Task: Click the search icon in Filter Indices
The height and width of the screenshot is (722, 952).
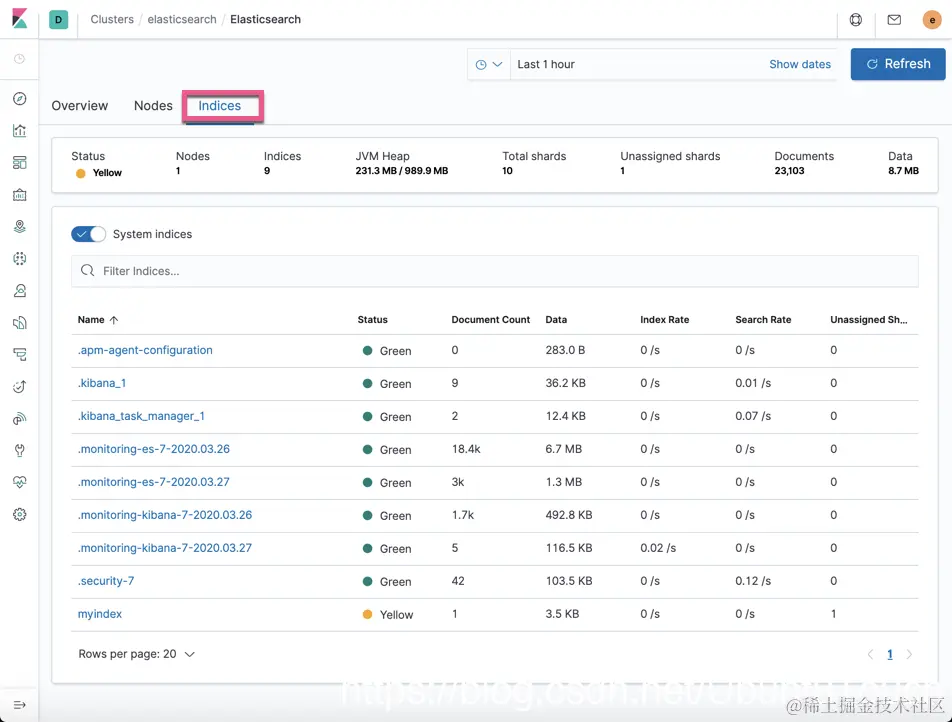Action: pyautogui.click(x=87, y=271)
